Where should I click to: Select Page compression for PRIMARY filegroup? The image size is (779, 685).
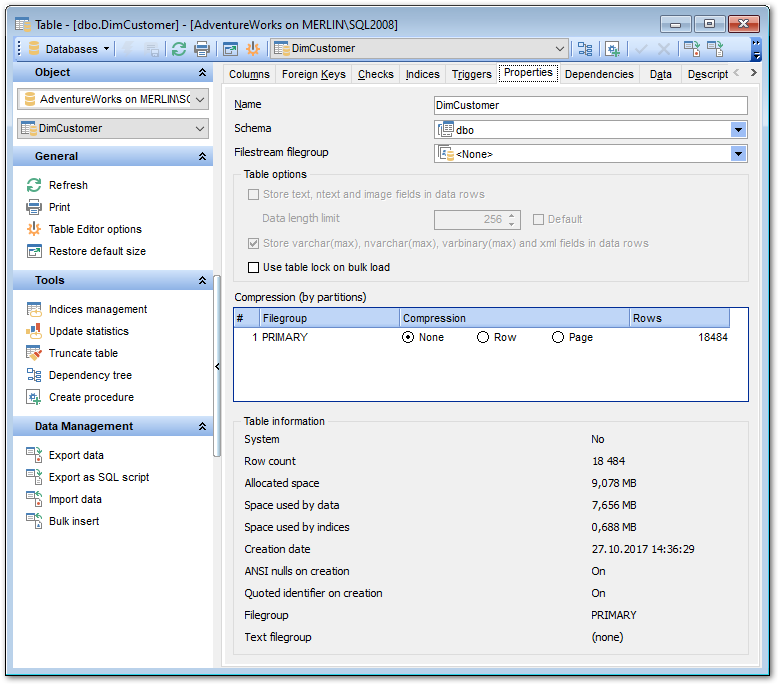click(x=558, y=337)
